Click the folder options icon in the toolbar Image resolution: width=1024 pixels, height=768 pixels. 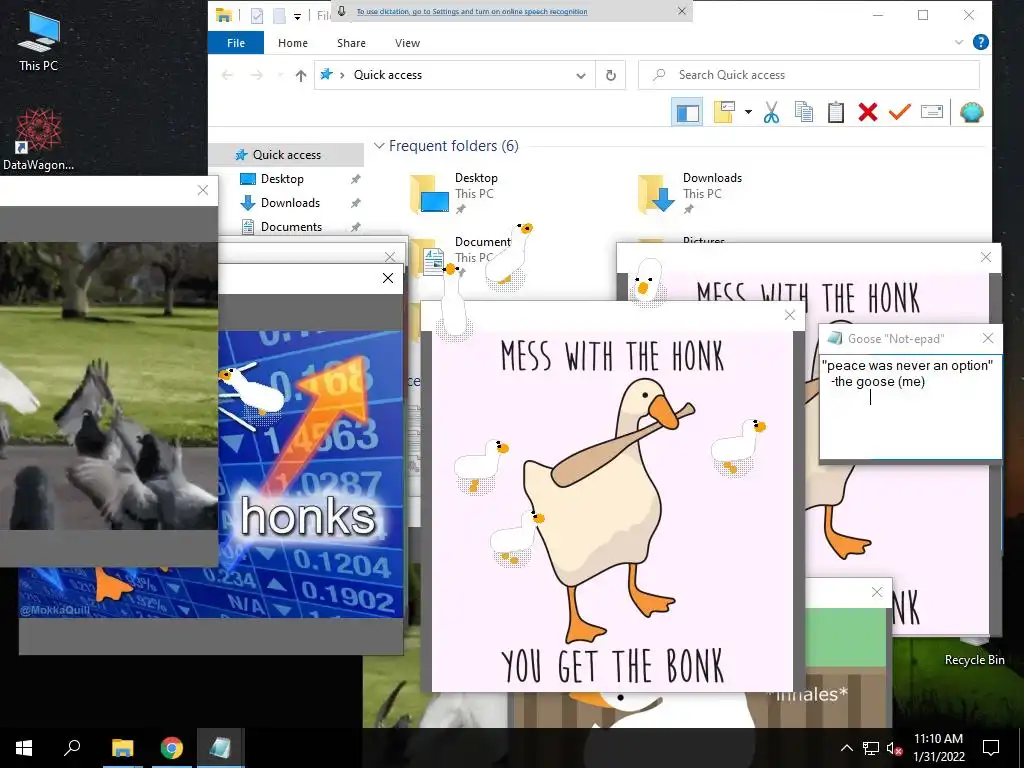click(x=724, y=112)
